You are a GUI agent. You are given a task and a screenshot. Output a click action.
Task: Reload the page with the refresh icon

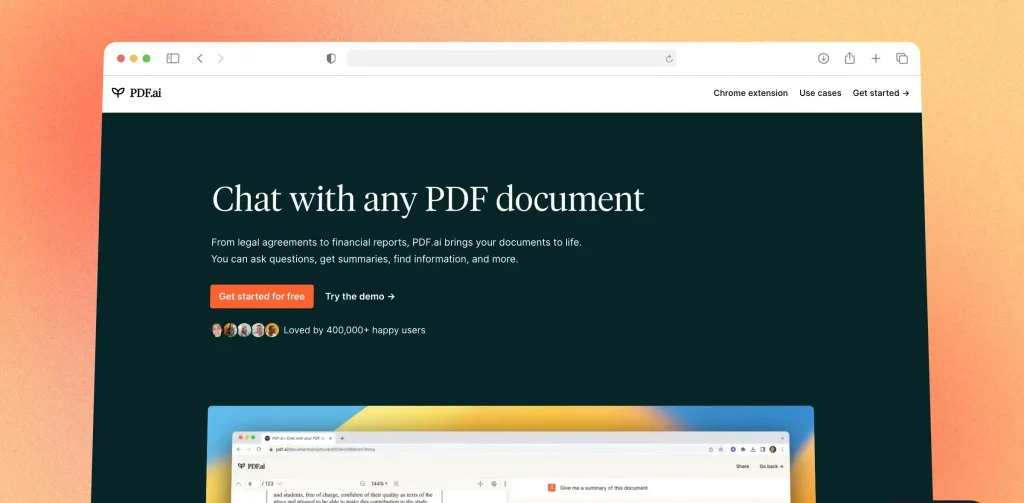tap(669, 59)
